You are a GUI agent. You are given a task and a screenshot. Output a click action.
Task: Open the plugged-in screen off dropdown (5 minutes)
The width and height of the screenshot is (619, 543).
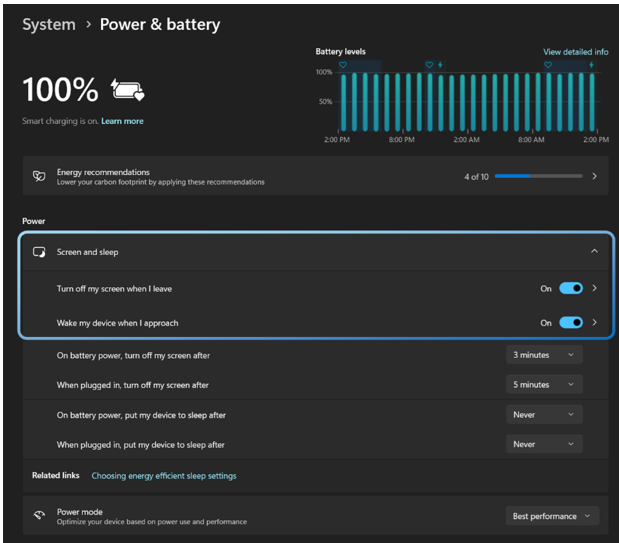(x=544, y=385)
